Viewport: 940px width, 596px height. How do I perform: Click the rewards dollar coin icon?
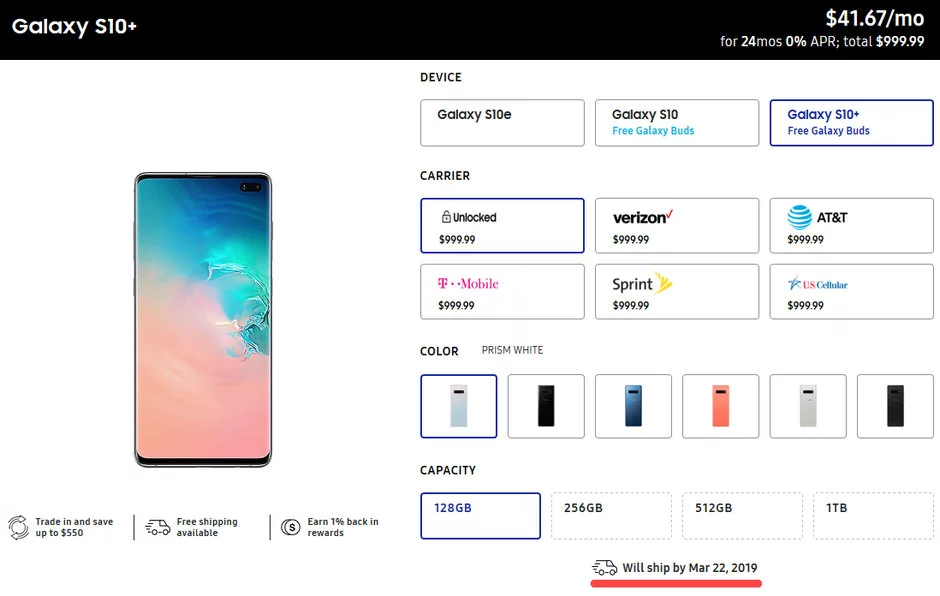tap(291, 527)
